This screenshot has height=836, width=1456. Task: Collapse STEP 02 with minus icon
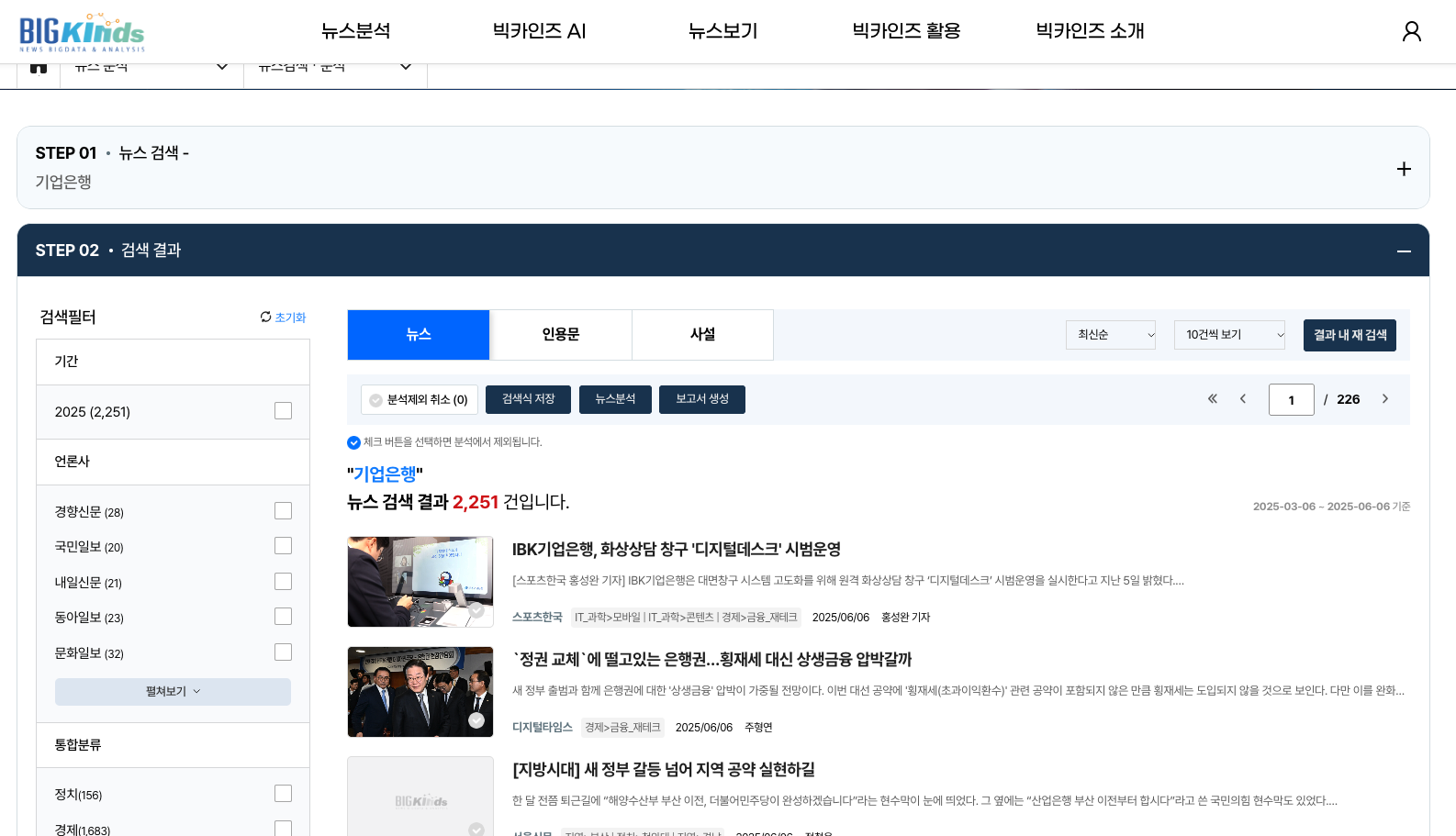click(1404, 251)
